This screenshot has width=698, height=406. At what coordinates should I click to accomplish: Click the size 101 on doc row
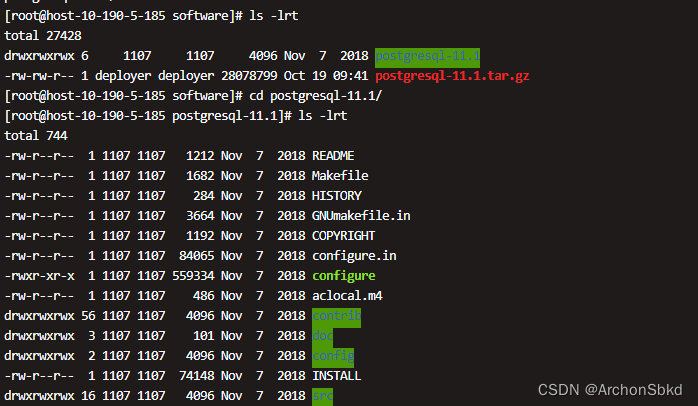coord(204,336)
